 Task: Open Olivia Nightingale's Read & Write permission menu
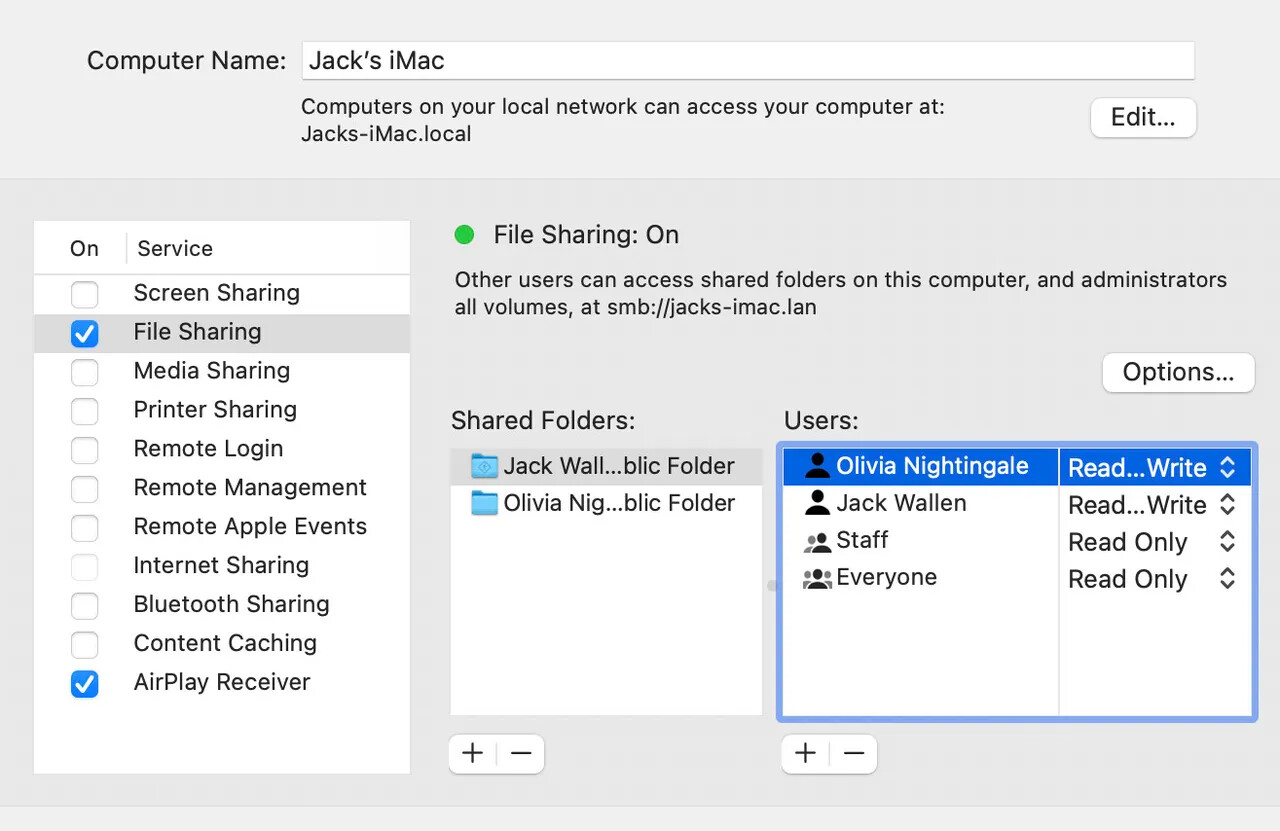point(1153,467)
